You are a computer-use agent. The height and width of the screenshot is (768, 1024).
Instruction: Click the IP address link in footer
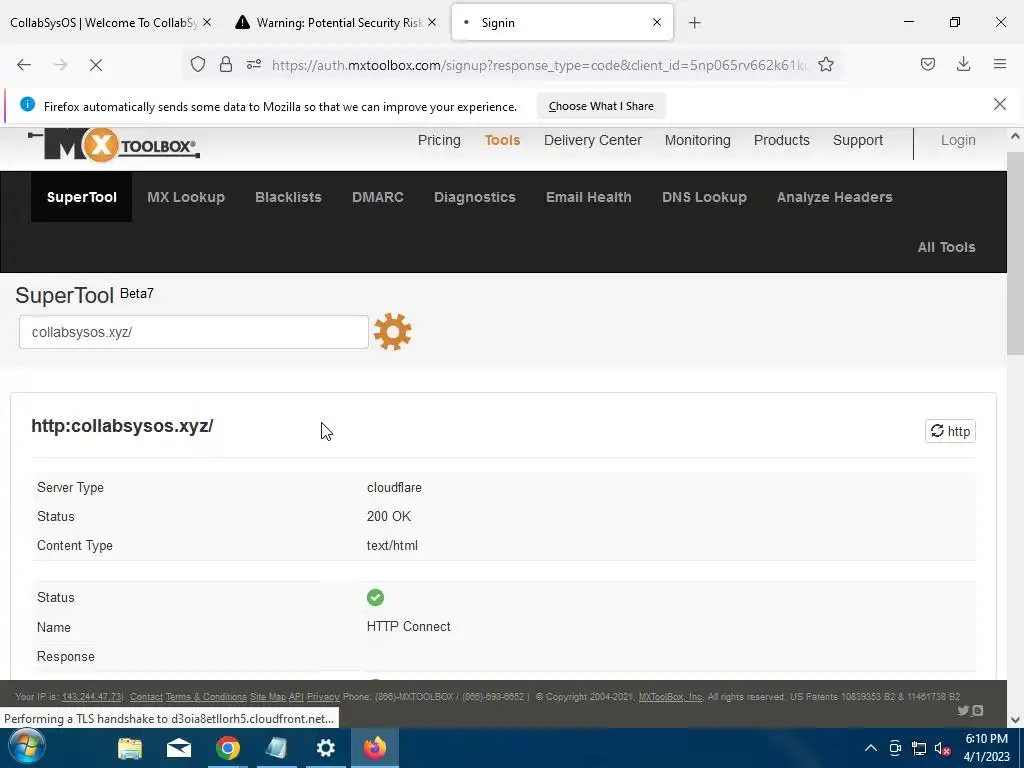pyautogui.click(x=91, y=697)
